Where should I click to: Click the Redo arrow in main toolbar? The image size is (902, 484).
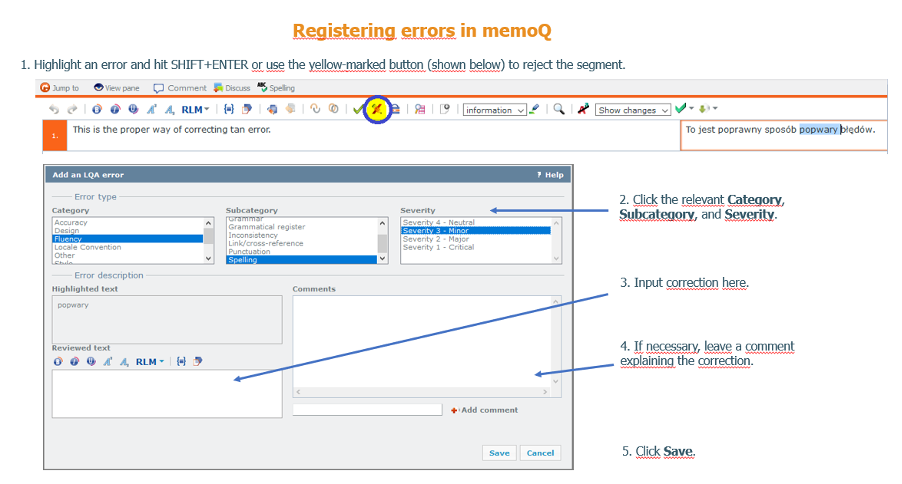tap(72, 109)
